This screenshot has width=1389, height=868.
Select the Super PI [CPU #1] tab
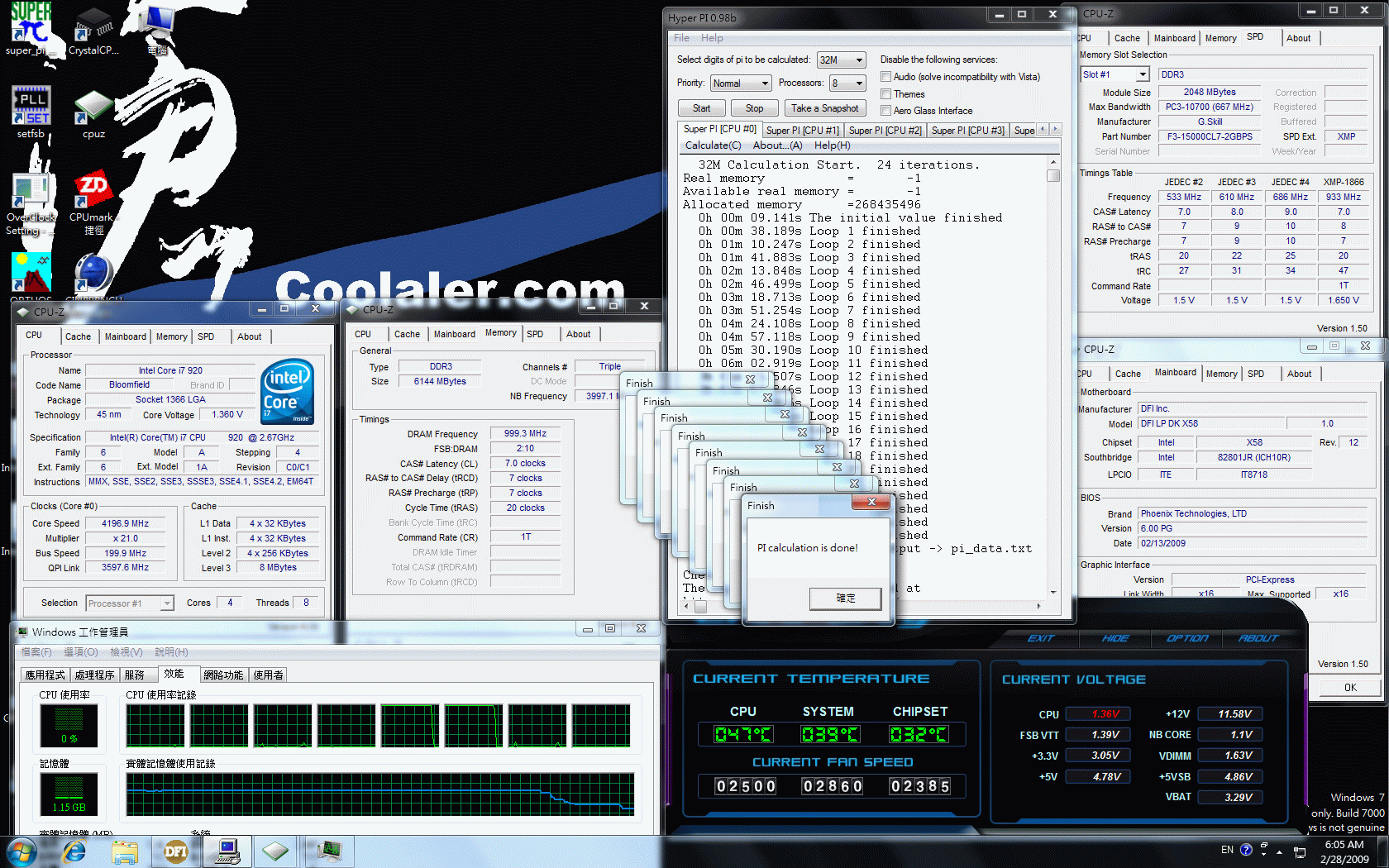(802, 131)
